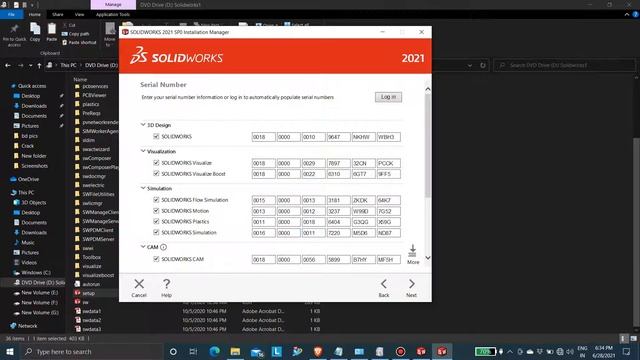Open the address bar history dropdown
640x360 pixels.
[470, 65]
